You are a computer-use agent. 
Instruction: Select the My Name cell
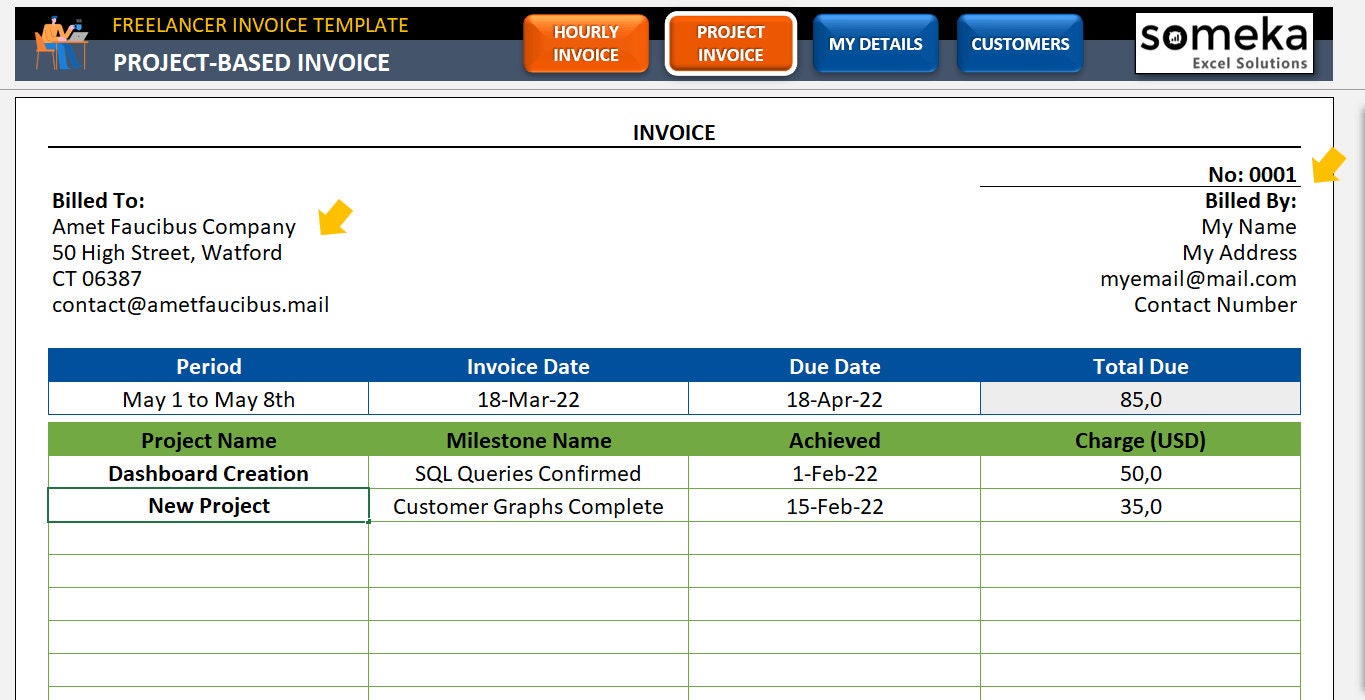pyautogui.click(x=1249, y=227)
